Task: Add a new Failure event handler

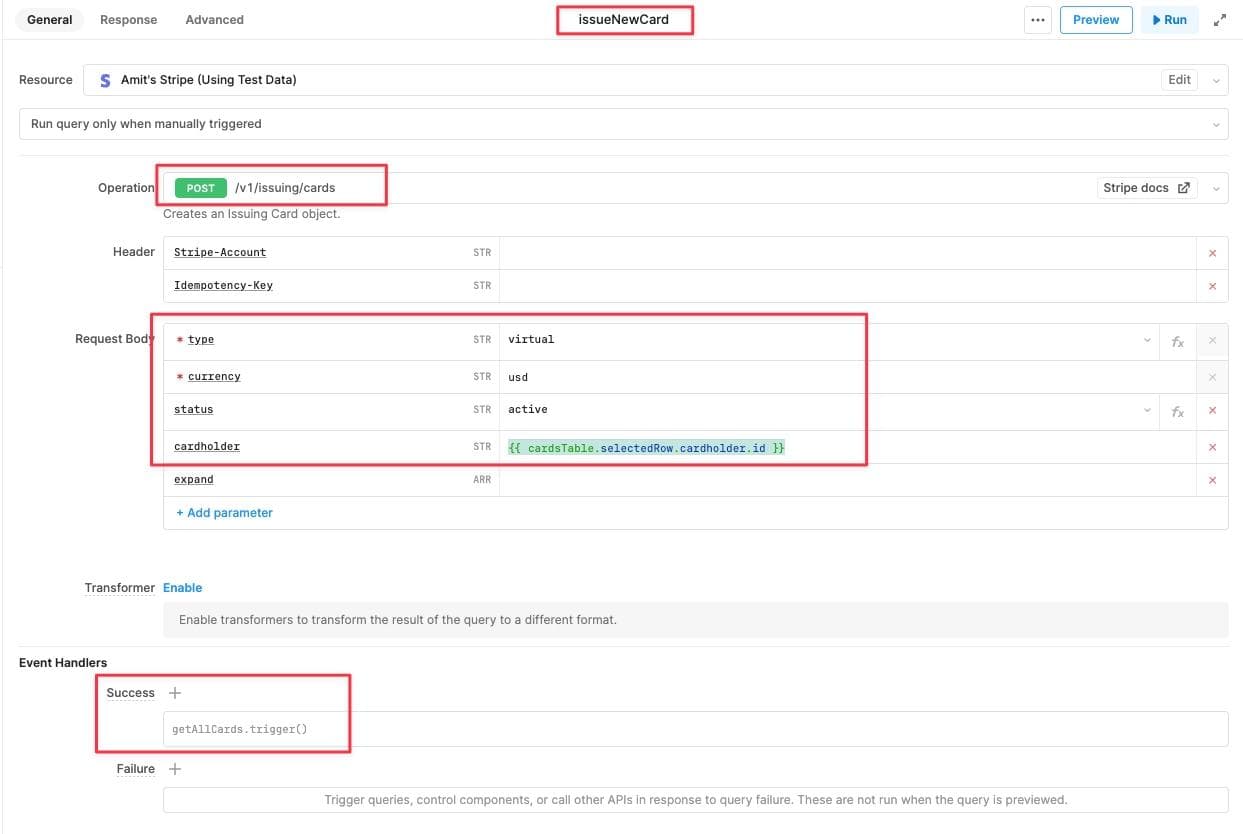Action: [175, 768]
